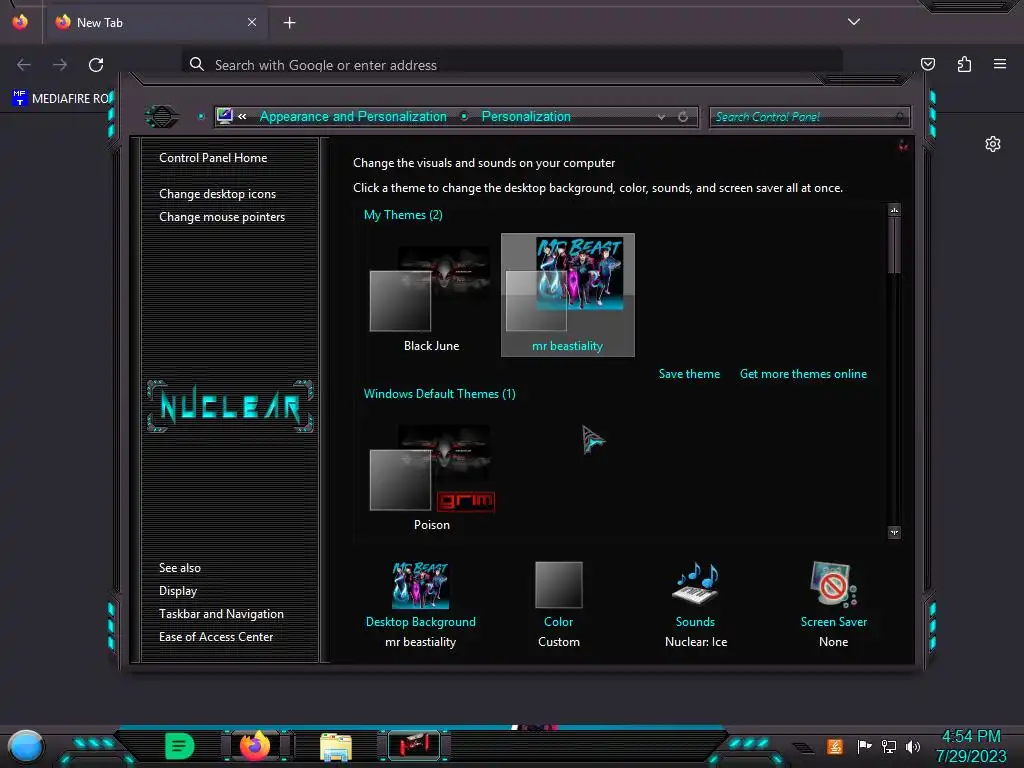This screenshot has width=1024, height=768.
Task: Open the Color swatch settings
Action: pyautogui.click(x=558, y=584)
